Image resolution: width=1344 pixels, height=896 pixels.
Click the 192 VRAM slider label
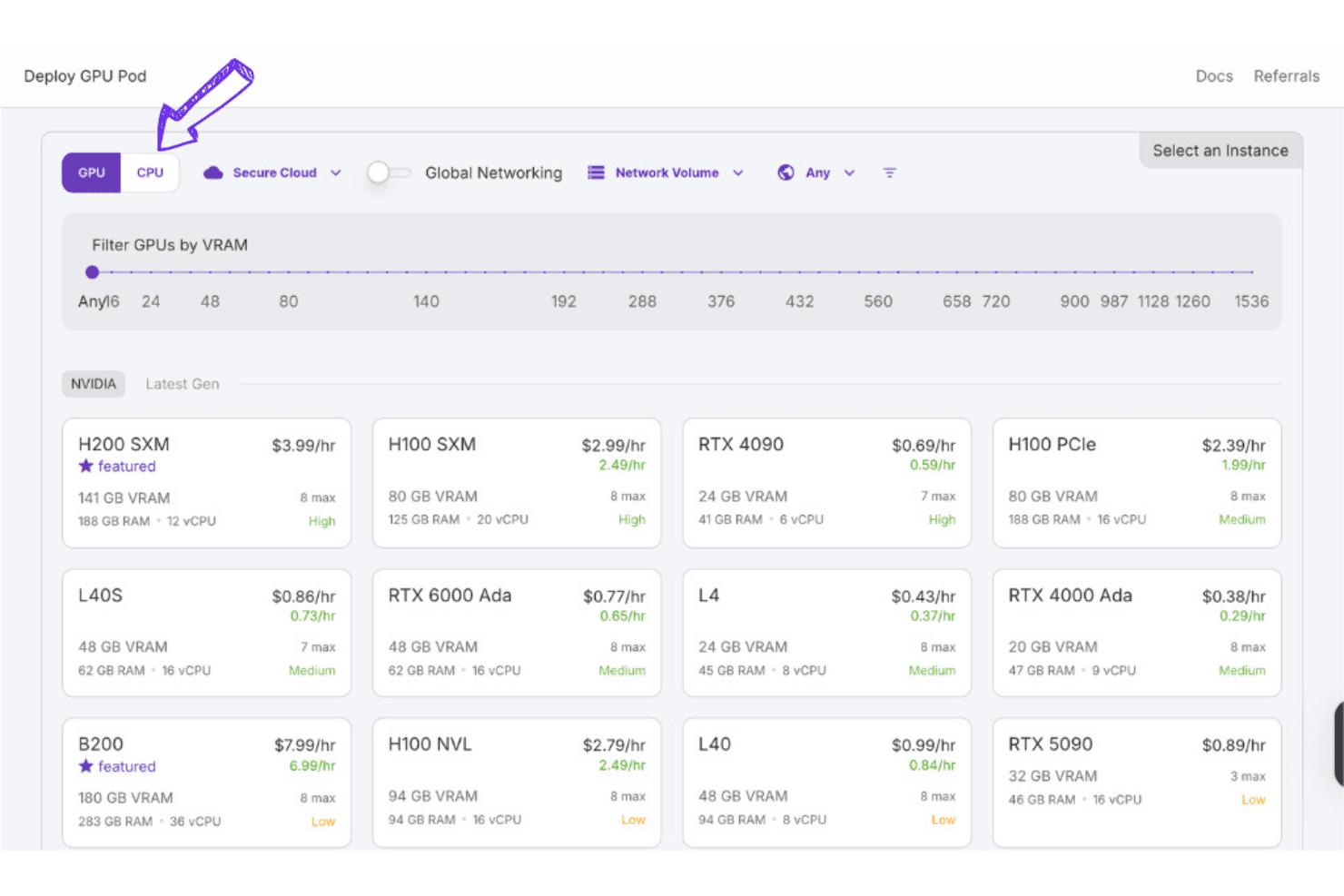pos(564,301)
